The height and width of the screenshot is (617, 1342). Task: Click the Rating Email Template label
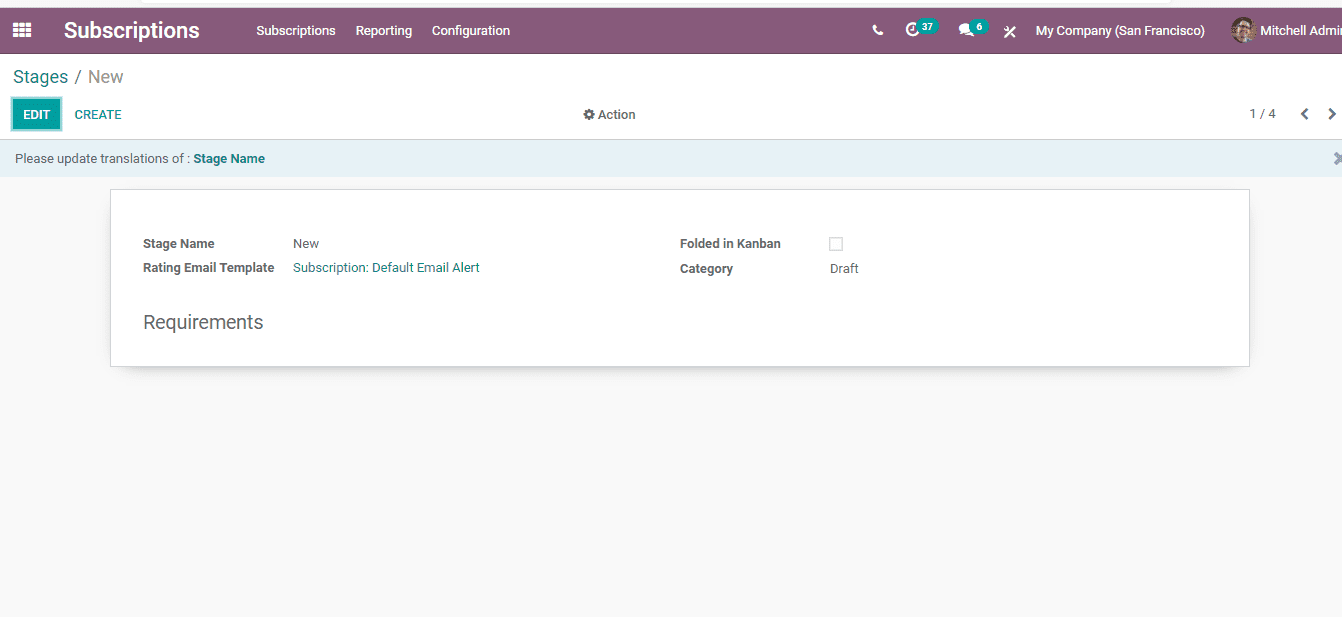pos(209,268)
